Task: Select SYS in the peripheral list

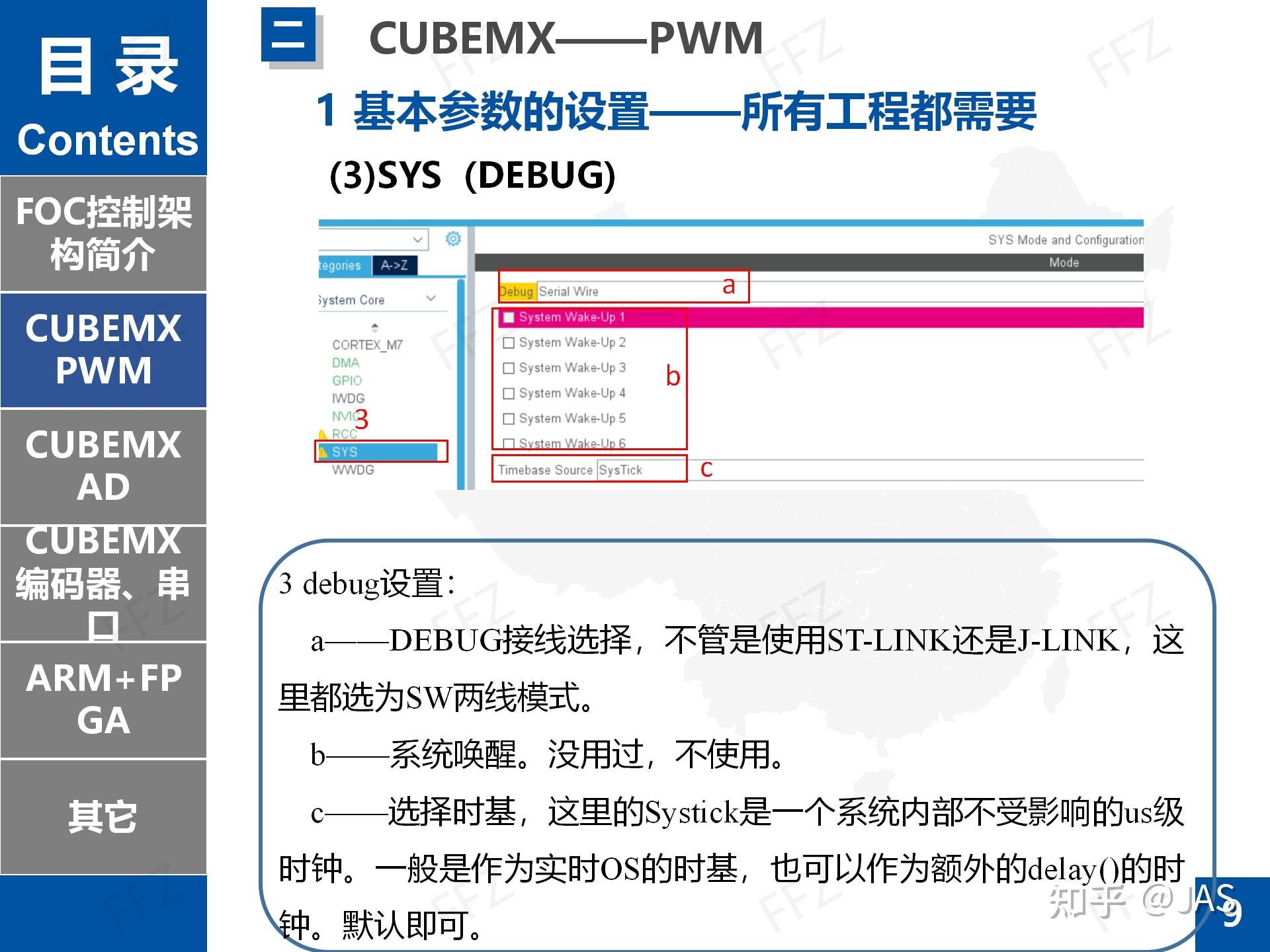Action: click(x=345, y=452)
